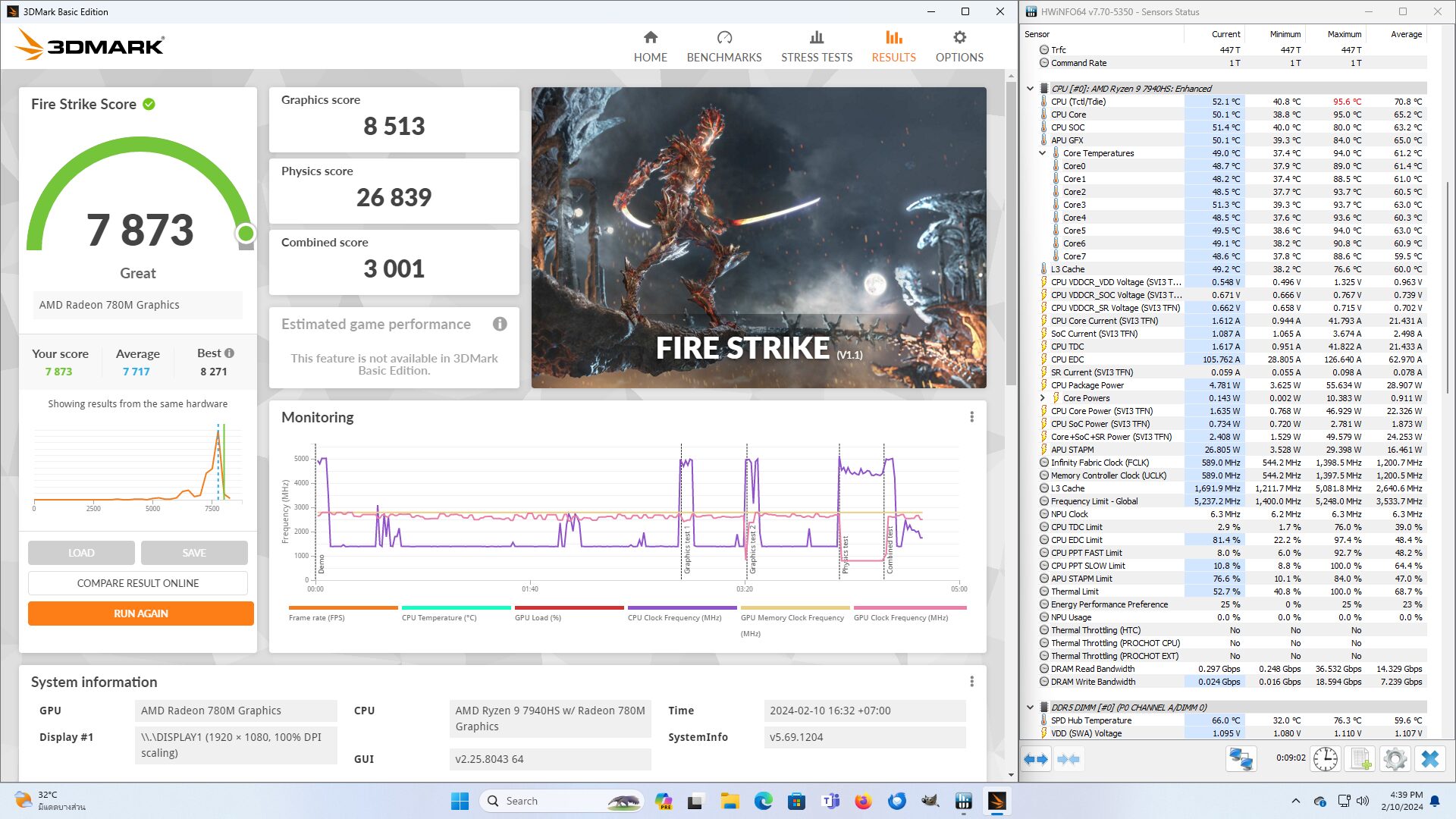Launch Microsoft Edge from taskbar
Viewport: 1456px width, 819px height.
coord(763,801)
